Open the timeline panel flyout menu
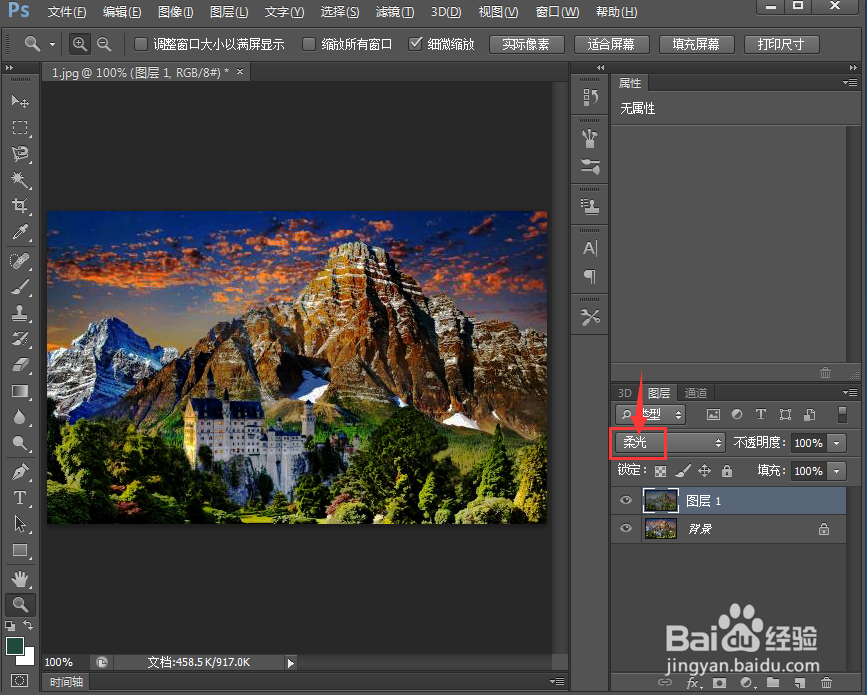This screenshot has width=867, height=695. click(557, 681)
